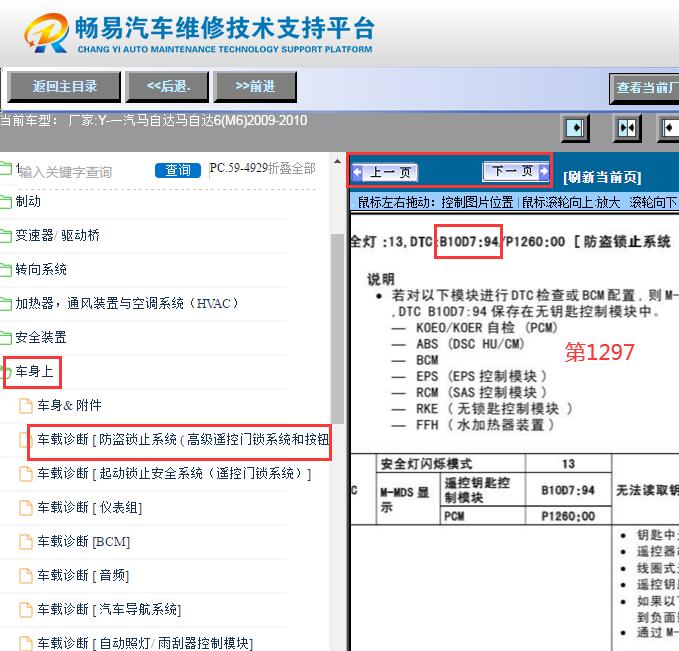Open 车载诊断 [防盗锁止系统 document
679x651 pixels.
(x=183, y=439)
